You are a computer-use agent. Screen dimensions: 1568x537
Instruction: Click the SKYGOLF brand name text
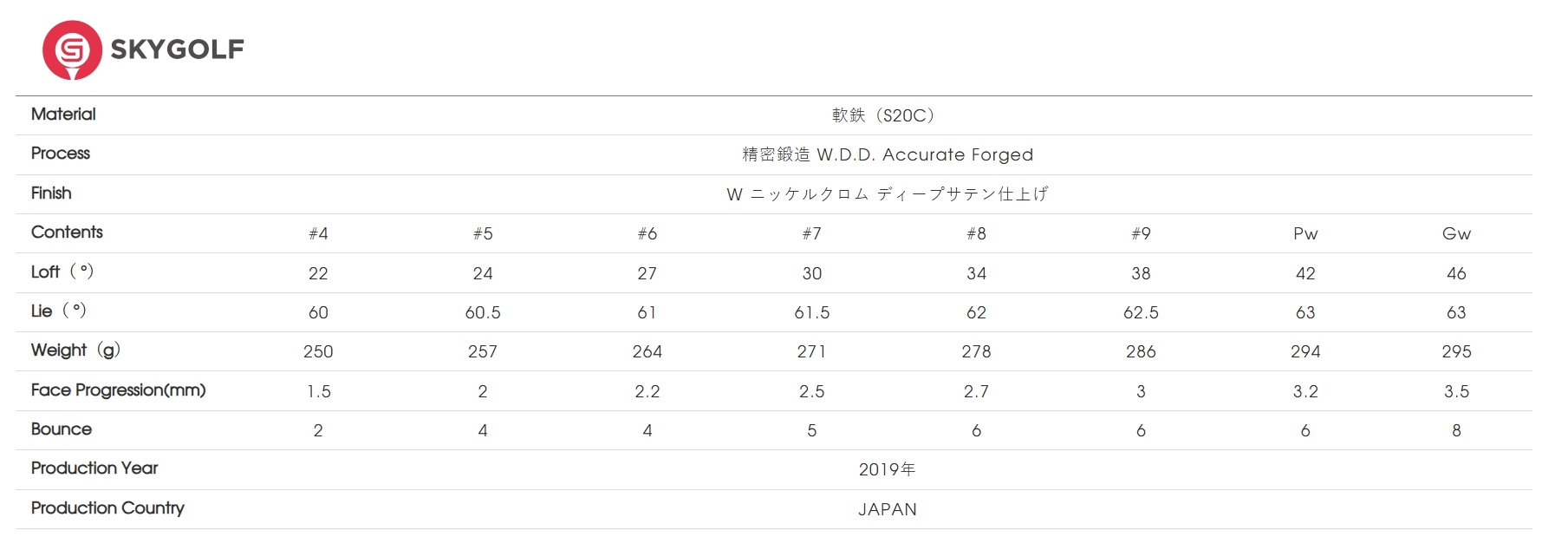(178, 49)
